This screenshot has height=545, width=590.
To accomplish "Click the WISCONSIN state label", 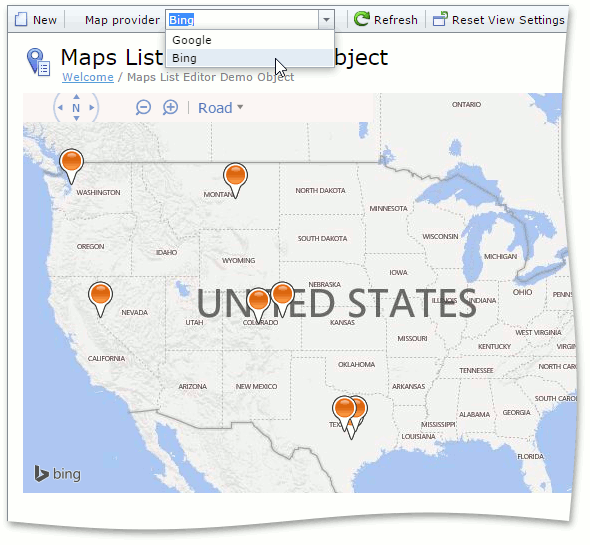I will [x=440, y=237].
